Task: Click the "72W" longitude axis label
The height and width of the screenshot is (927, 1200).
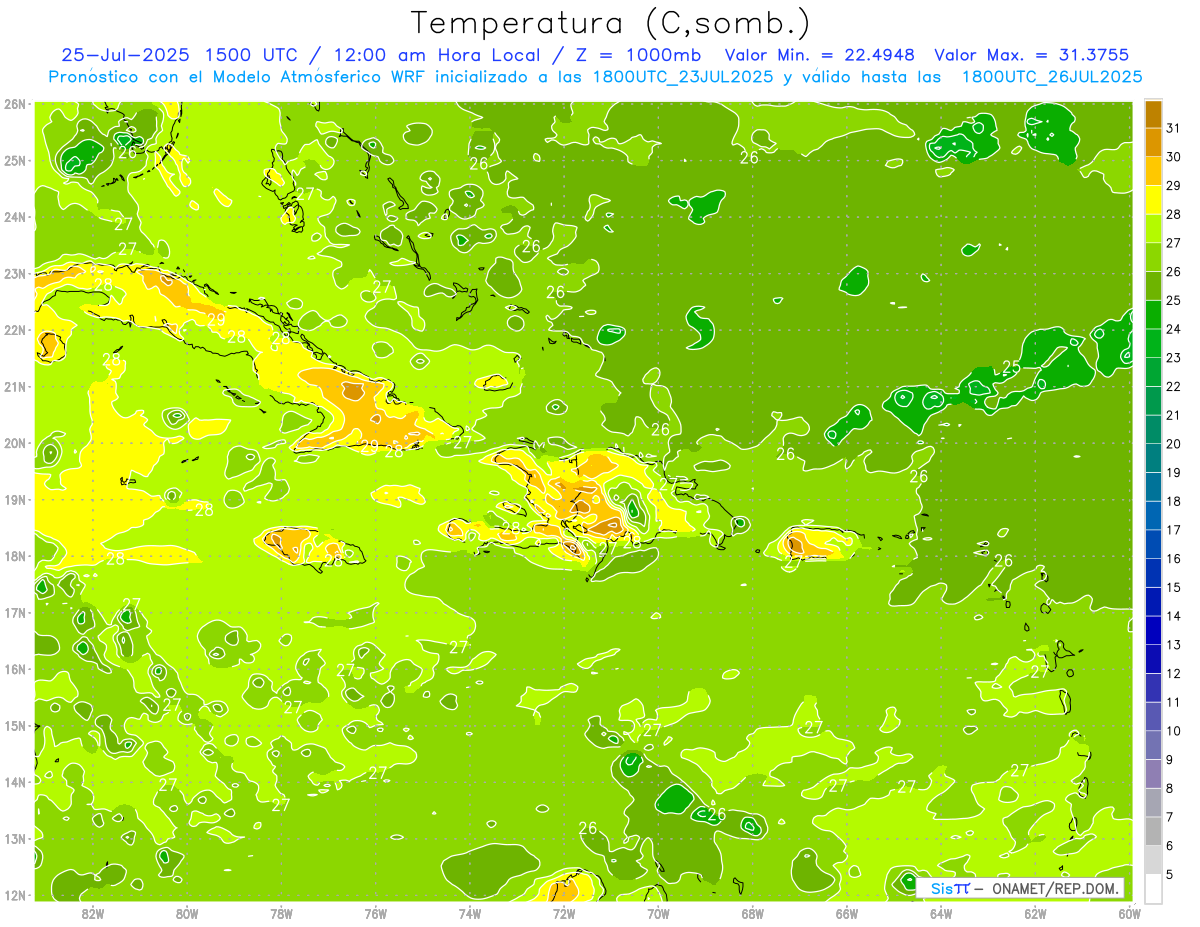Action: click(x=564, y=913)
